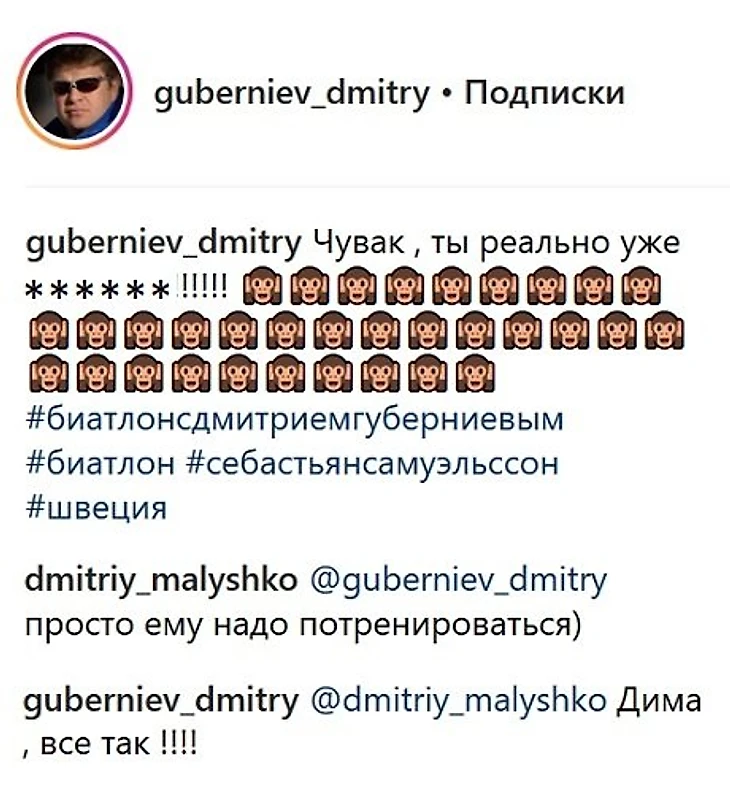Screen dimensions: 730x798
Task: Click the censored asterisks in the caption
Action: 97,291
